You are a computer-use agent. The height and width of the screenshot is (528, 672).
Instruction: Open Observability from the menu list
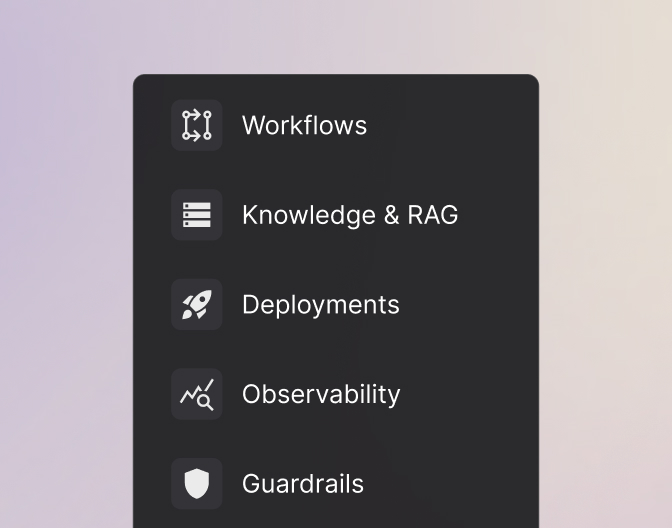320,395
